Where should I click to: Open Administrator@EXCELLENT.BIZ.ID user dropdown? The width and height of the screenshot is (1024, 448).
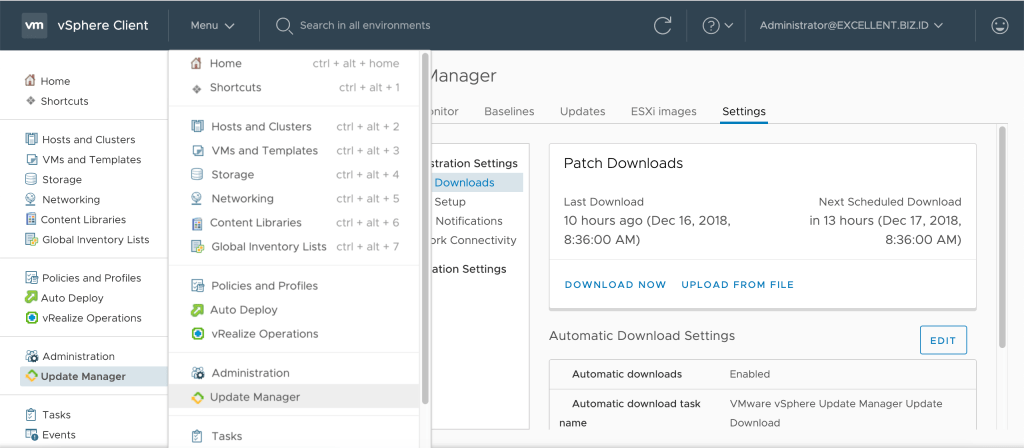click(x=851, y=25)
